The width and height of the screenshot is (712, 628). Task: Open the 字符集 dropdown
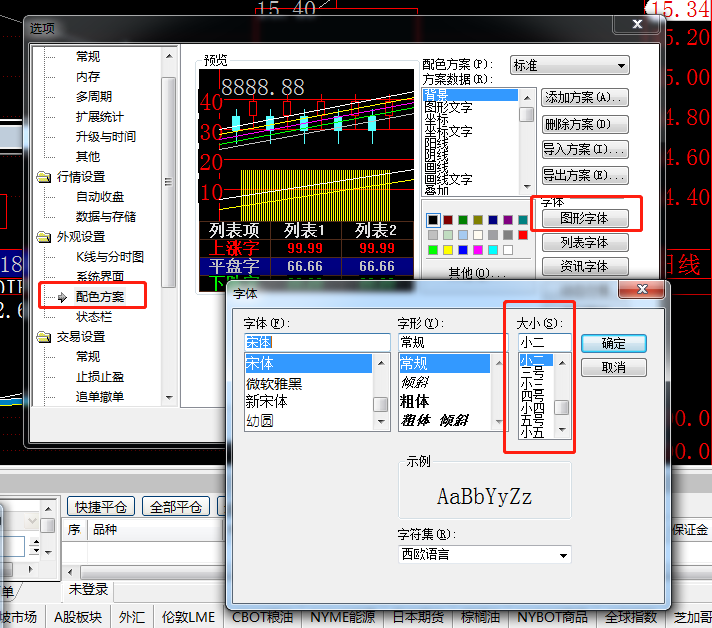point(485,554)
